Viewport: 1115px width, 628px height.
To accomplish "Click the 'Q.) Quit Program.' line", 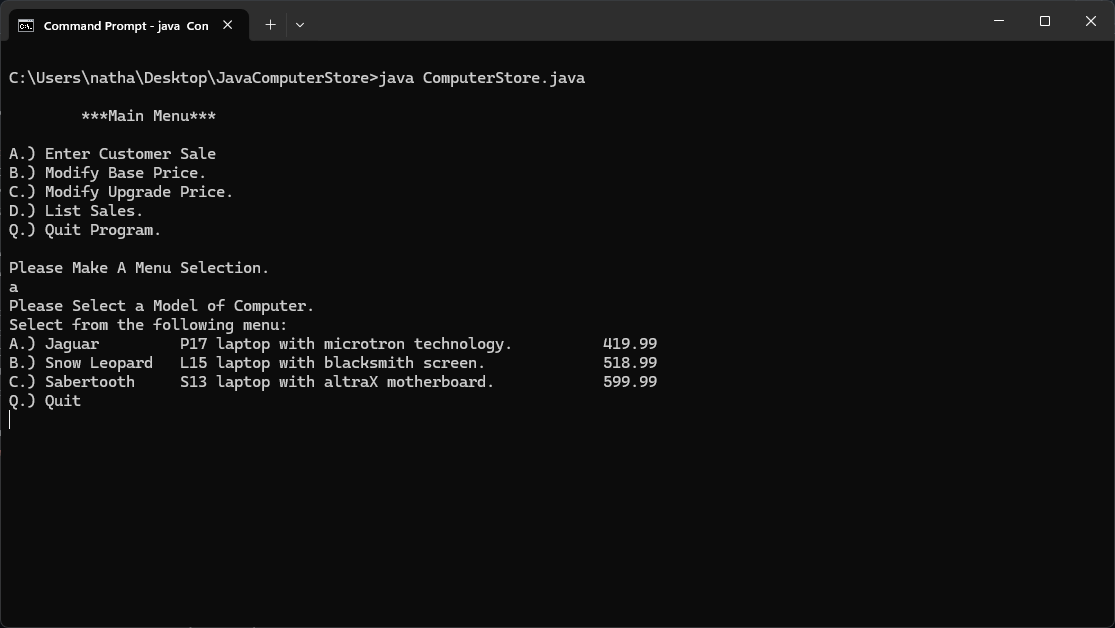I will pyautogui.click(x=85, y=229).
